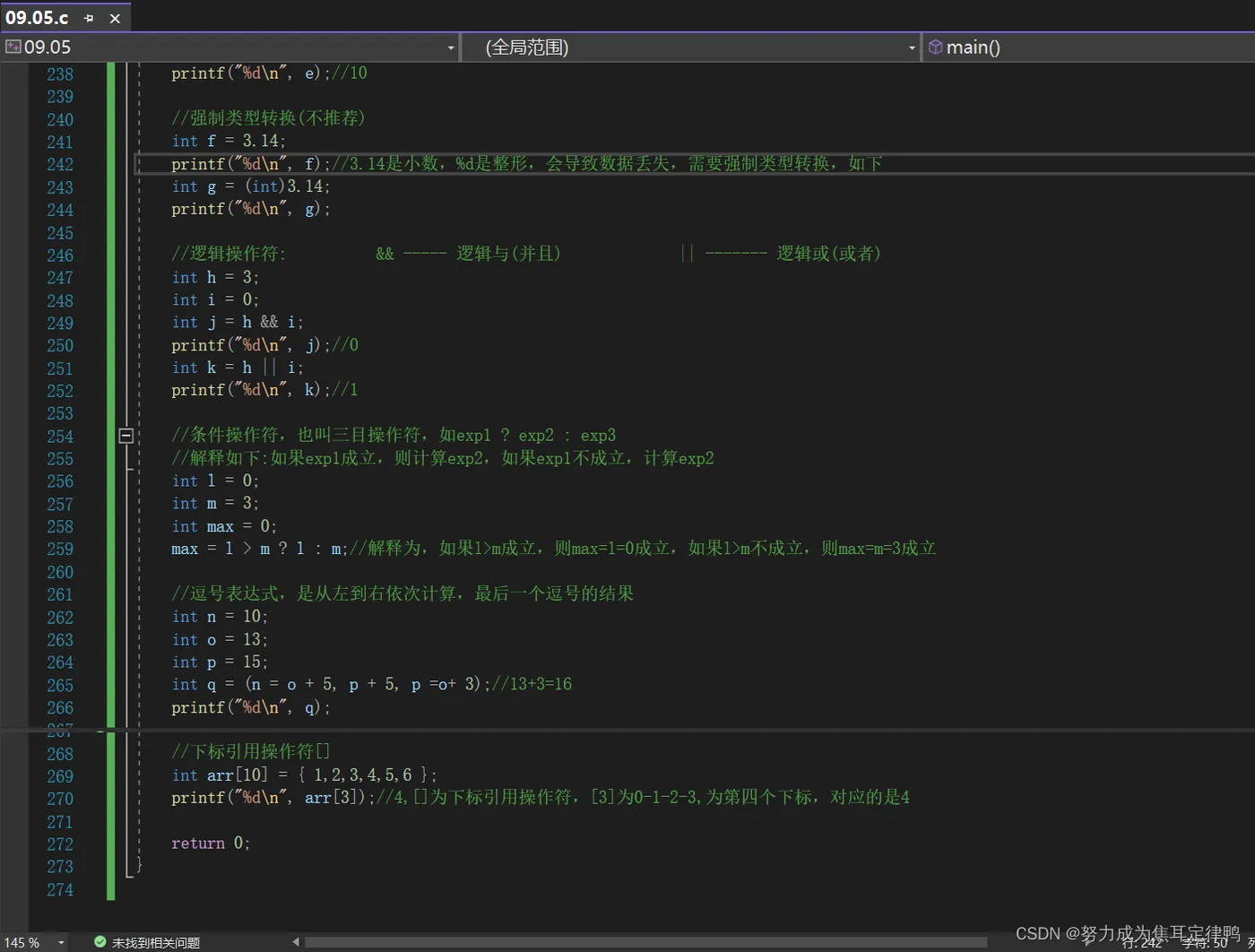Viewport: 1255px width, 952px height.
Task: Click 'printf("%d\n", e);//10' line
Action: pos(269,74)
